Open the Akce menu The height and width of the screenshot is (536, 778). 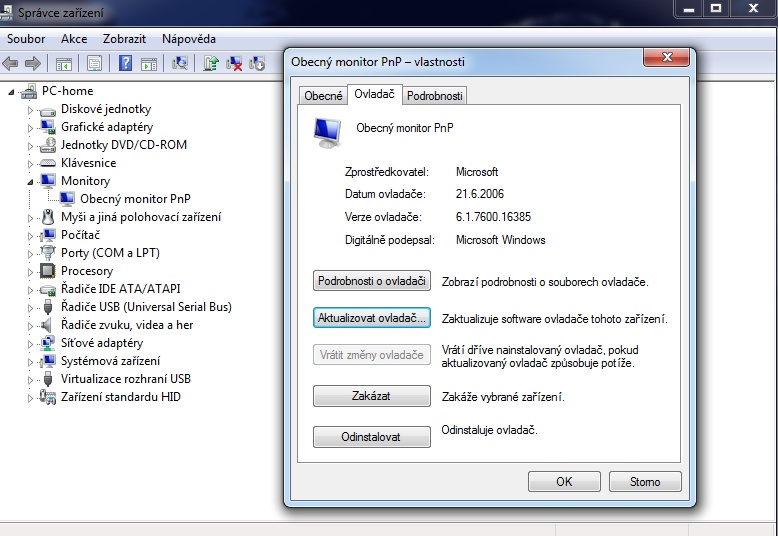(74, 39)
